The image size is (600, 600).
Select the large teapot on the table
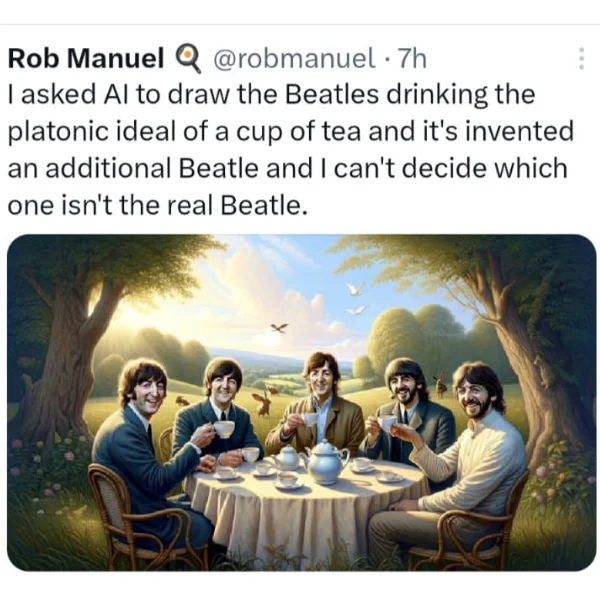click(326, 458)
